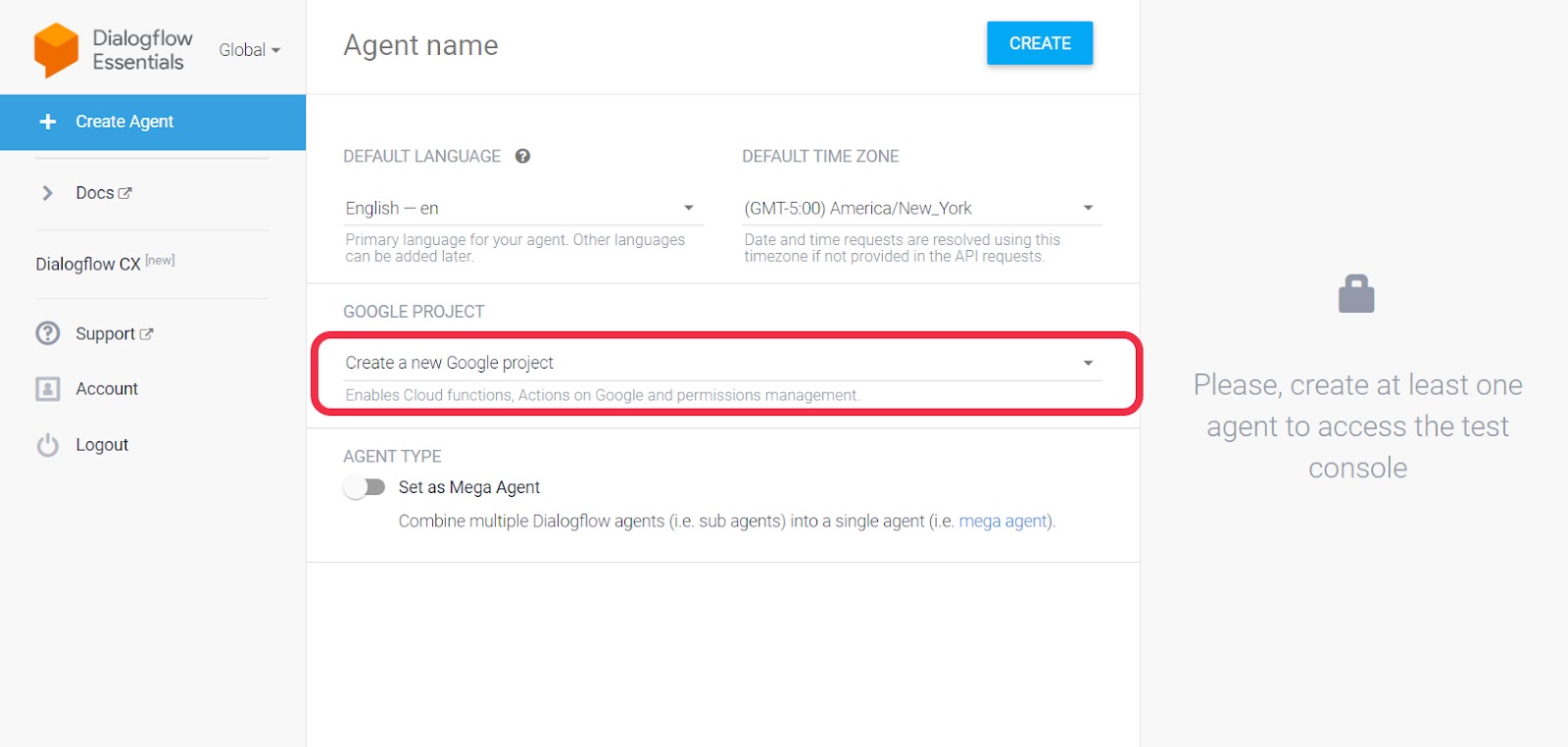Click 'Date and time requests are resolved' hint
The height and width of the screenshot is (747, 1568).
pos(902,248)
